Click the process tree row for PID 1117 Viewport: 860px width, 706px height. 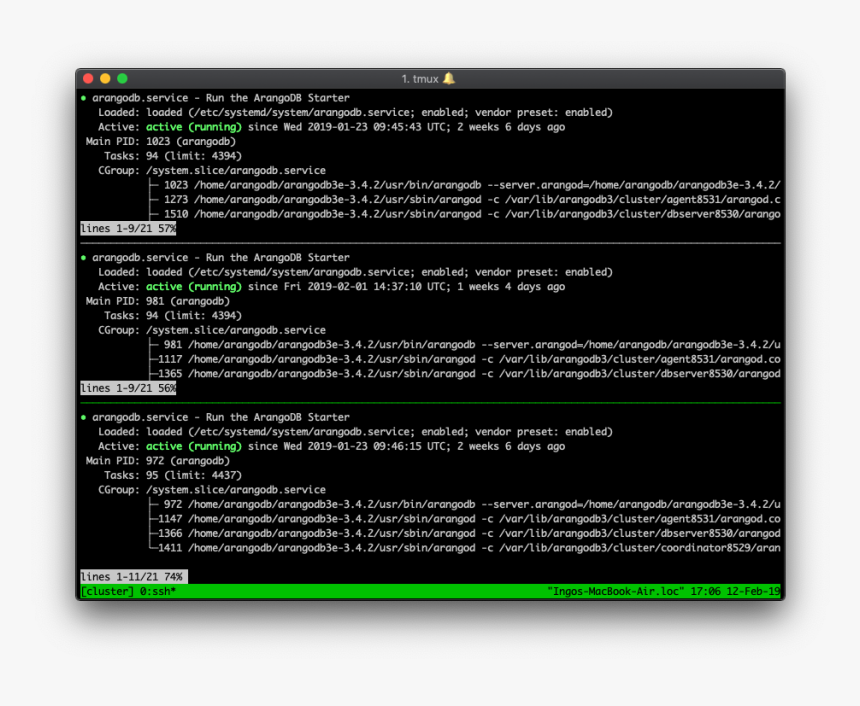[x=465, y=359]
